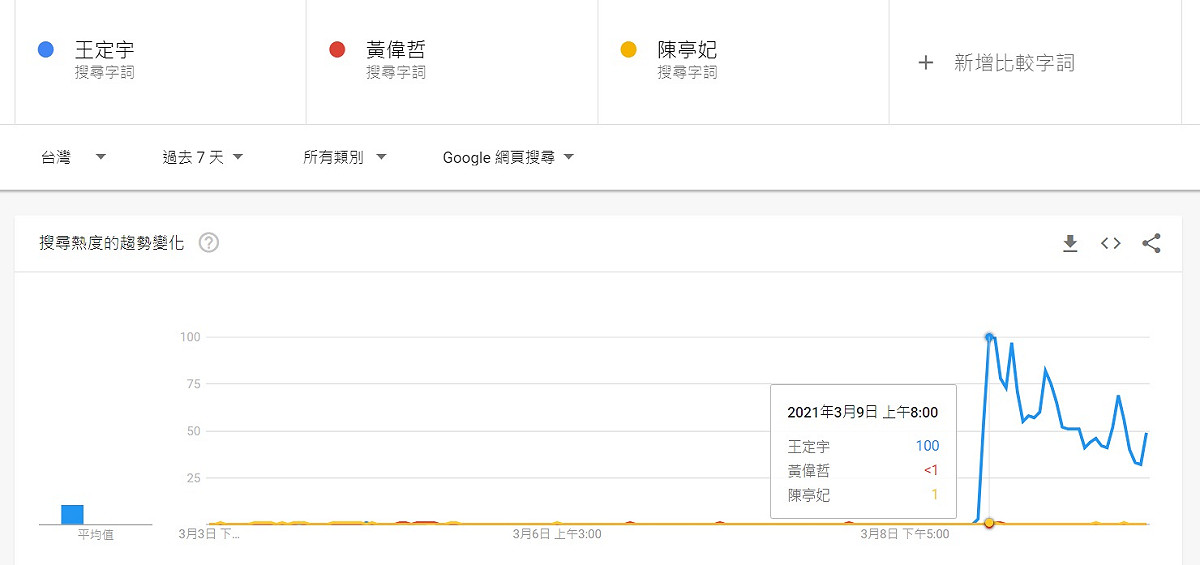This screenshot has height=565, width=1200.
Task: Click the 3月3日 axis label
Action: 209,535
